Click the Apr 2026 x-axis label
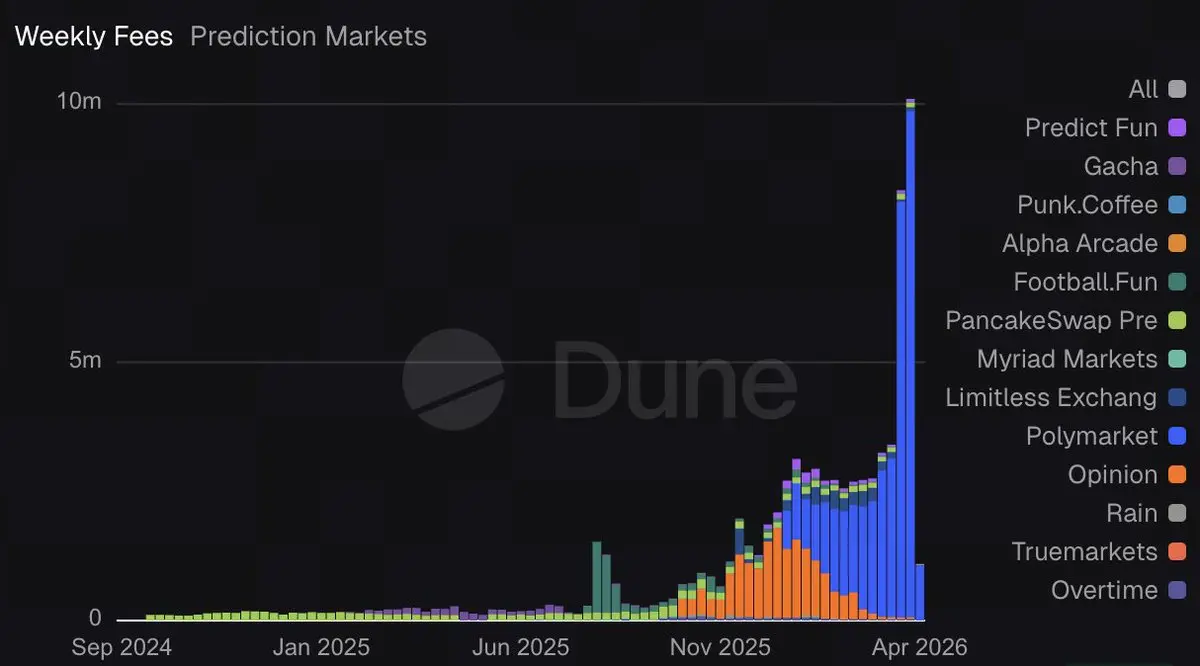This screenshot has width=1200, height=666. tap(917, 648)
